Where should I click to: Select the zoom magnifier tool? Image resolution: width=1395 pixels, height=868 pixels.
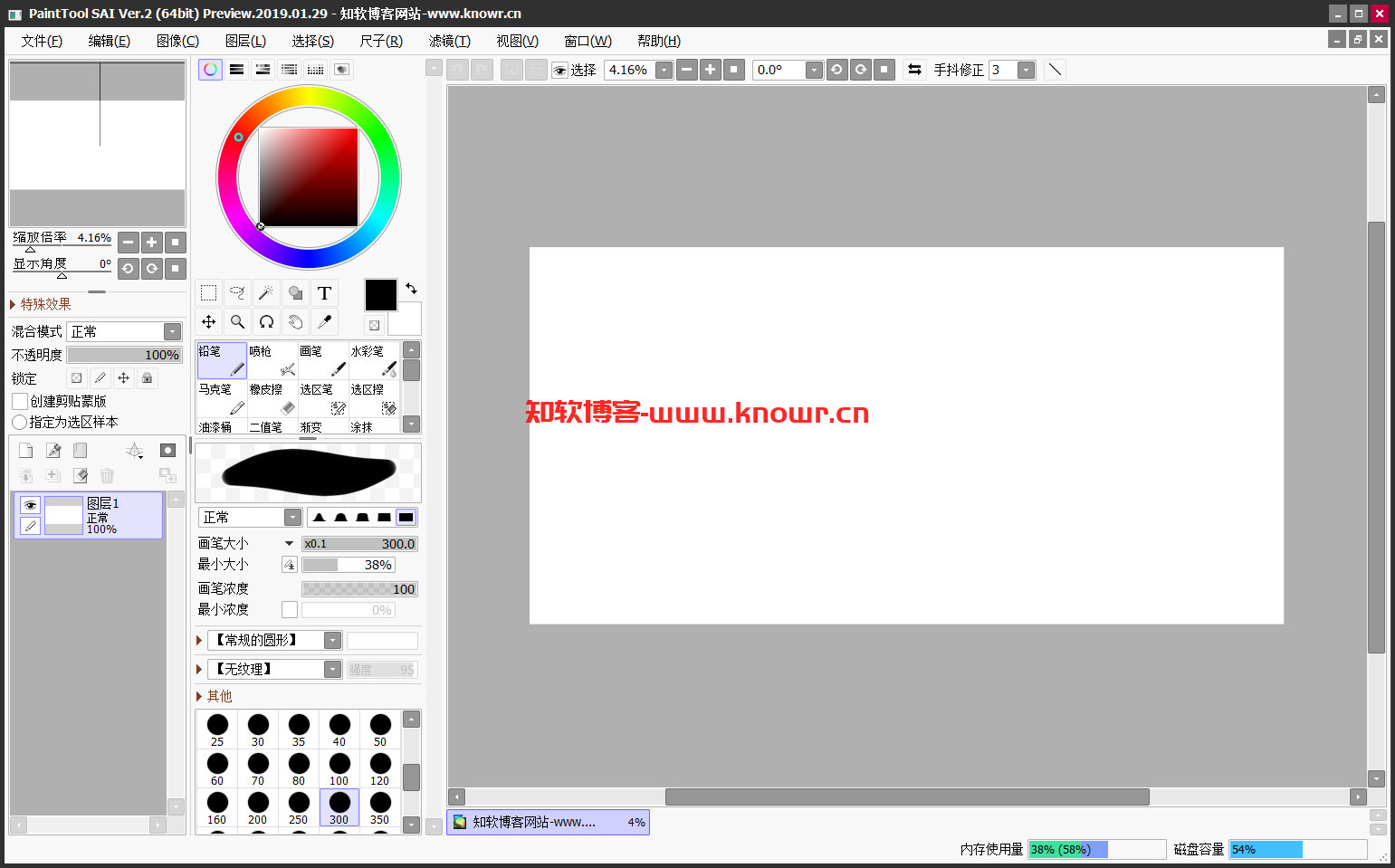pyautogui.click(x=237, y=322)
